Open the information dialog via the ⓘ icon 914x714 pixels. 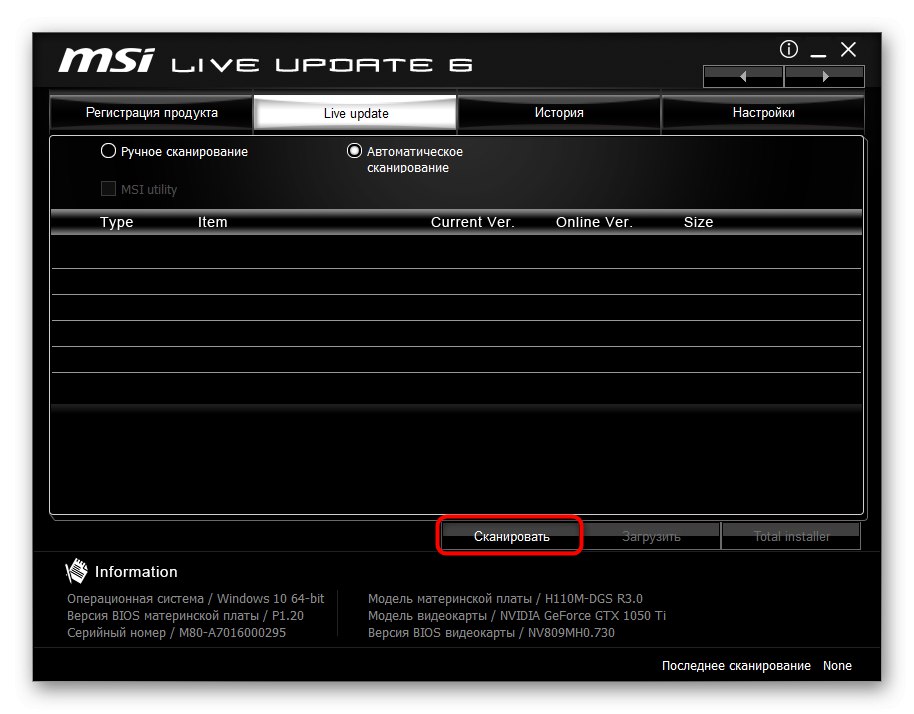788,49
